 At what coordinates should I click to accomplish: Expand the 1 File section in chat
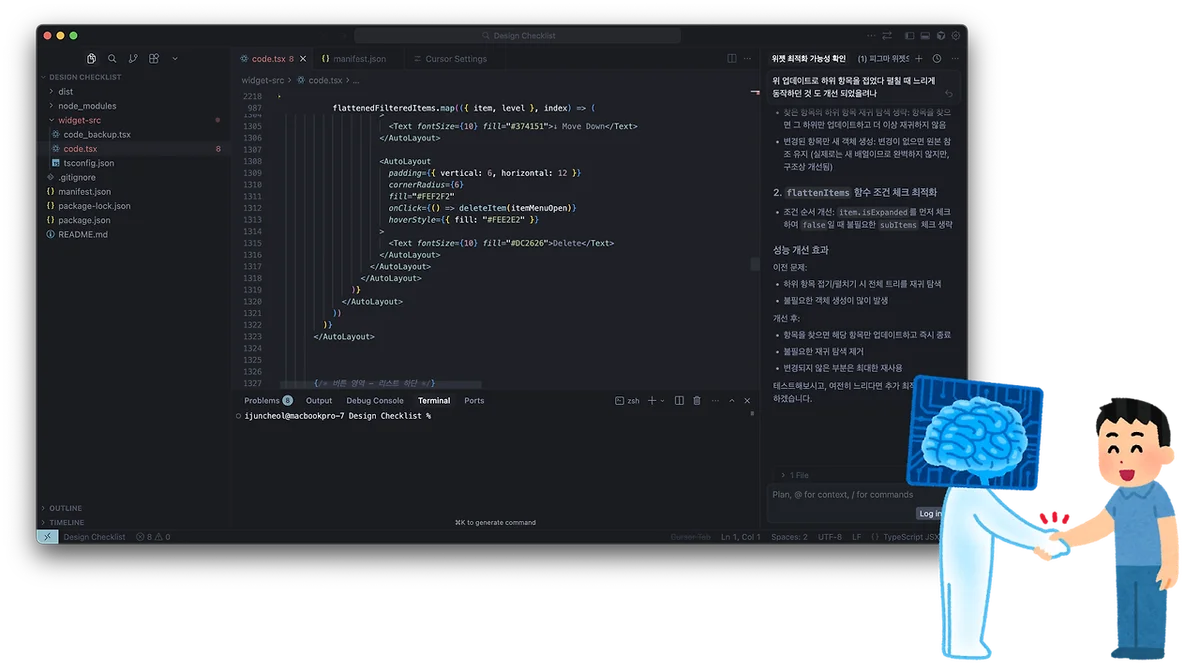796,476
